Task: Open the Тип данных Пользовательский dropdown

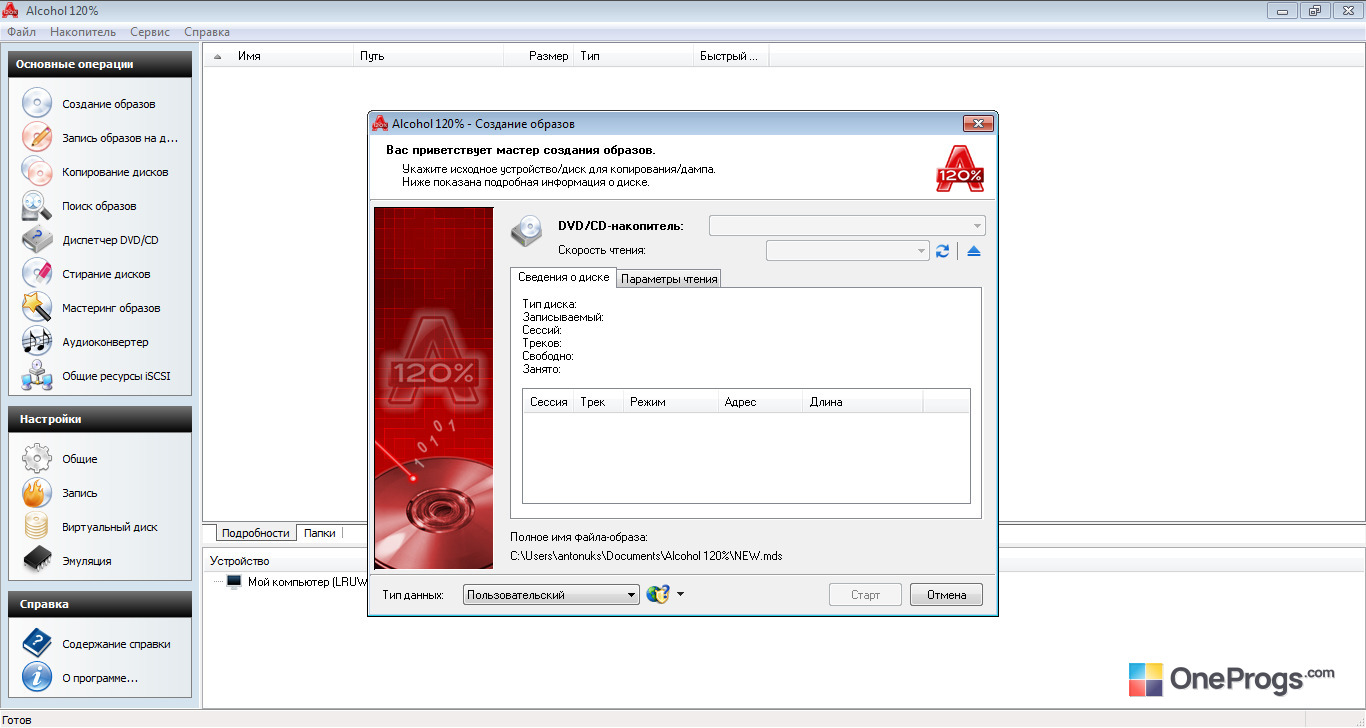Action: click(551, 595)
